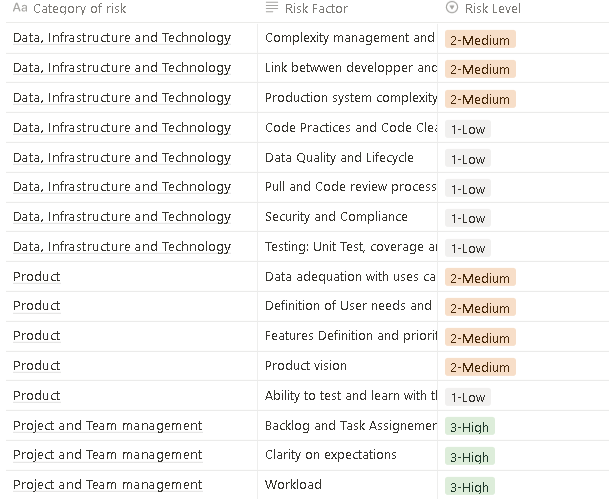Open the Category of risk column header
The width and height of the screenshot is (609, 499).
click(x=79, y=9)
